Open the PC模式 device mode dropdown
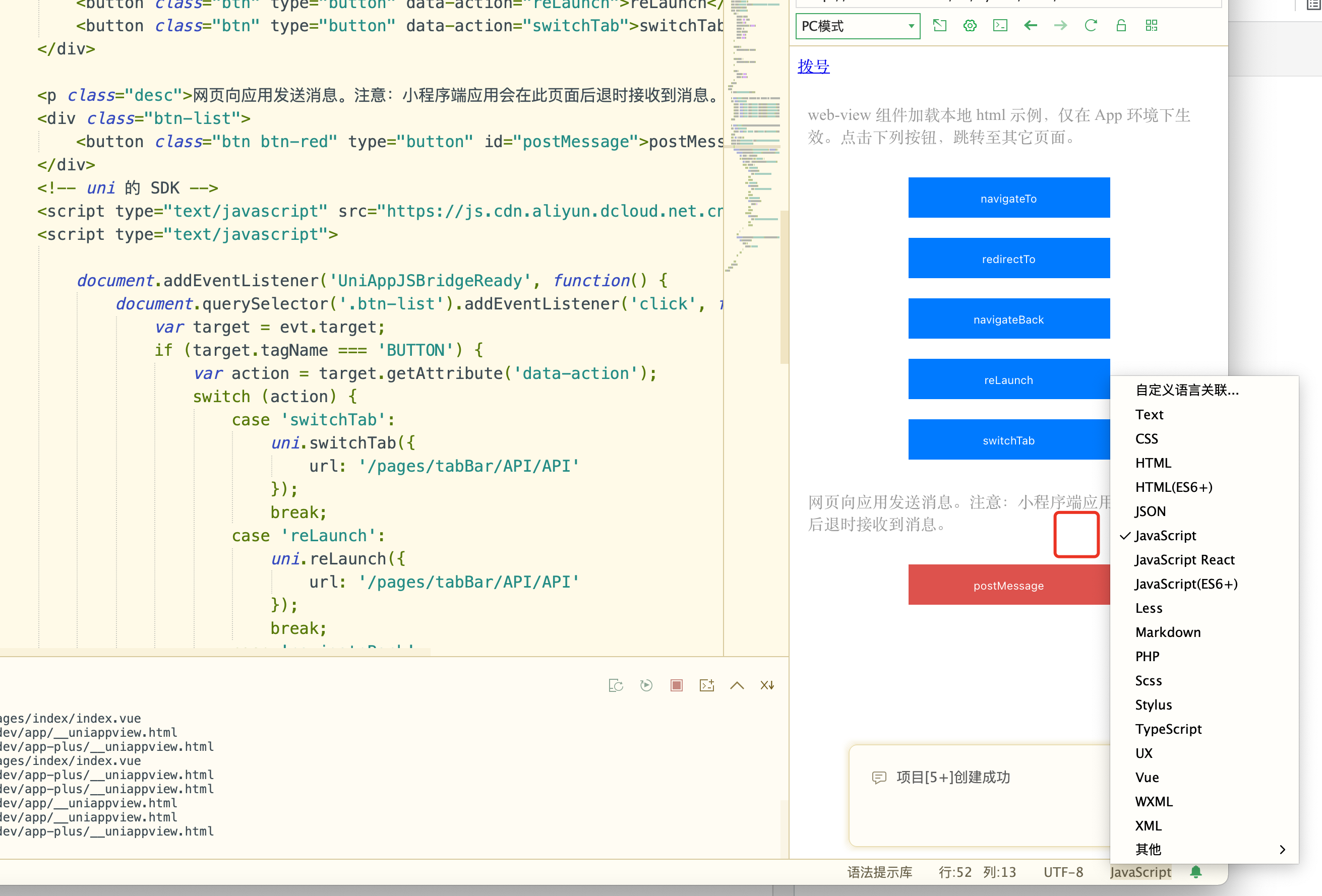 [857, 26]
